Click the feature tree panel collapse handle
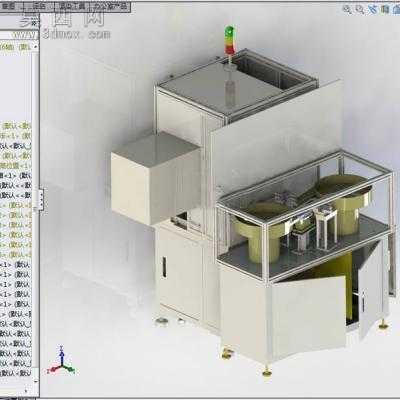The height and width of the screenshot is (400, 400). pyautogui.click(x=41, y=199)
